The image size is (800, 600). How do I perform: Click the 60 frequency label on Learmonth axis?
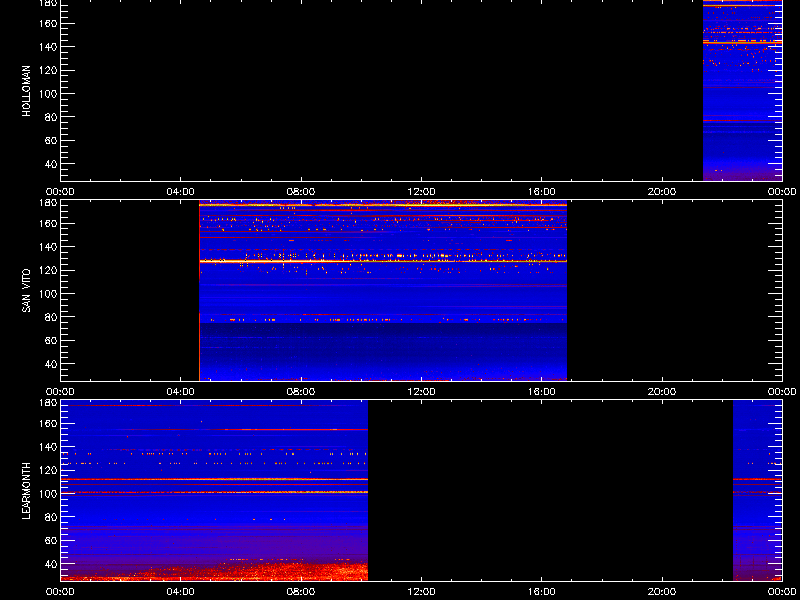coord(52,540)
